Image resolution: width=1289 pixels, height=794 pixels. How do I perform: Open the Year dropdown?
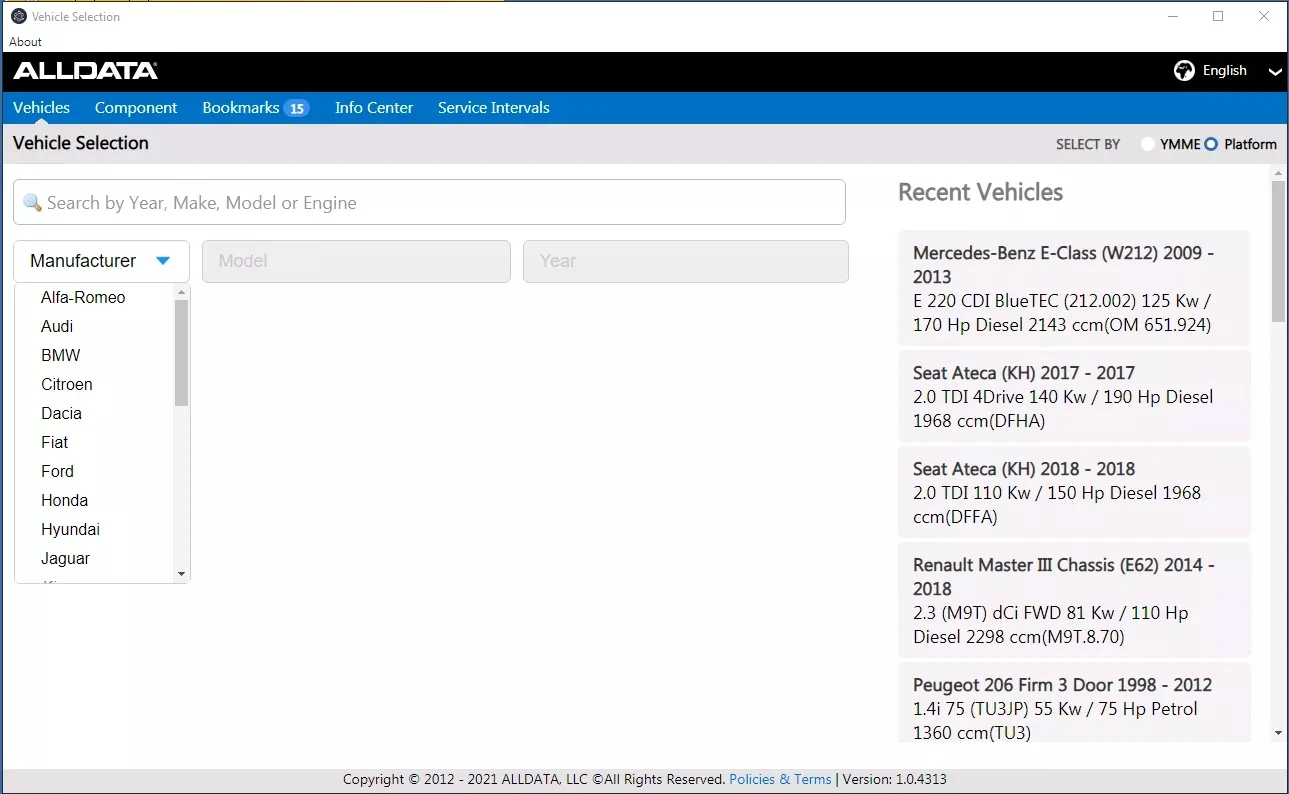686,261
